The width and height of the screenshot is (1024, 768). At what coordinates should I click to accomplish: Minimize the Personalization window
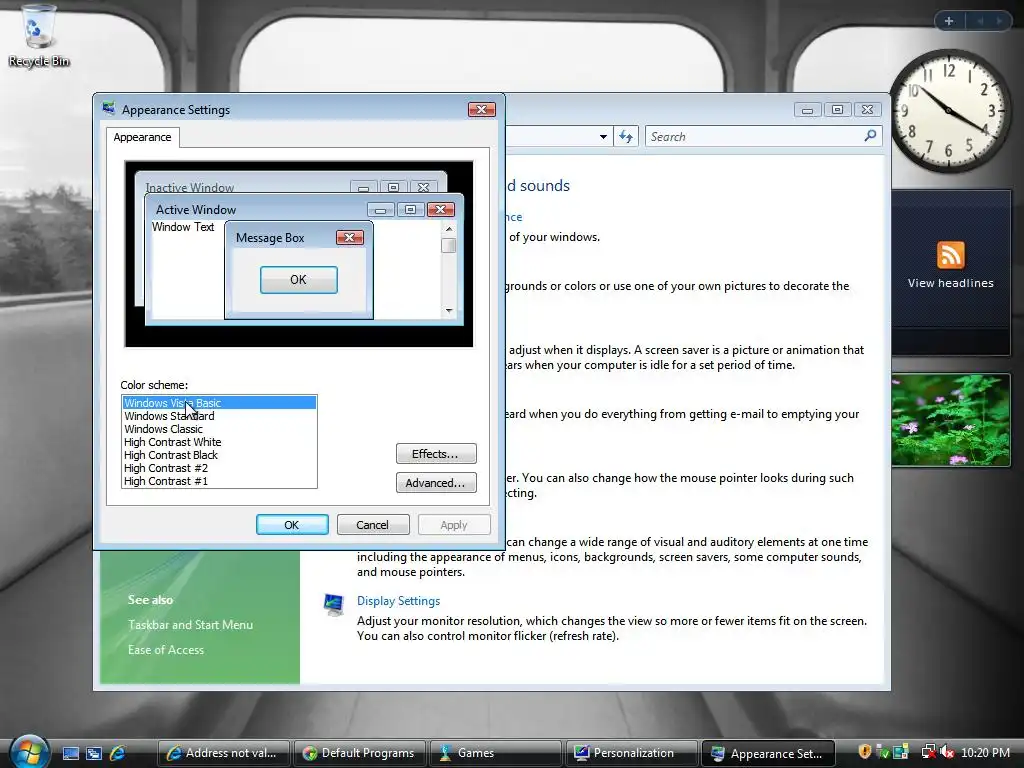(x=807, y=110)
